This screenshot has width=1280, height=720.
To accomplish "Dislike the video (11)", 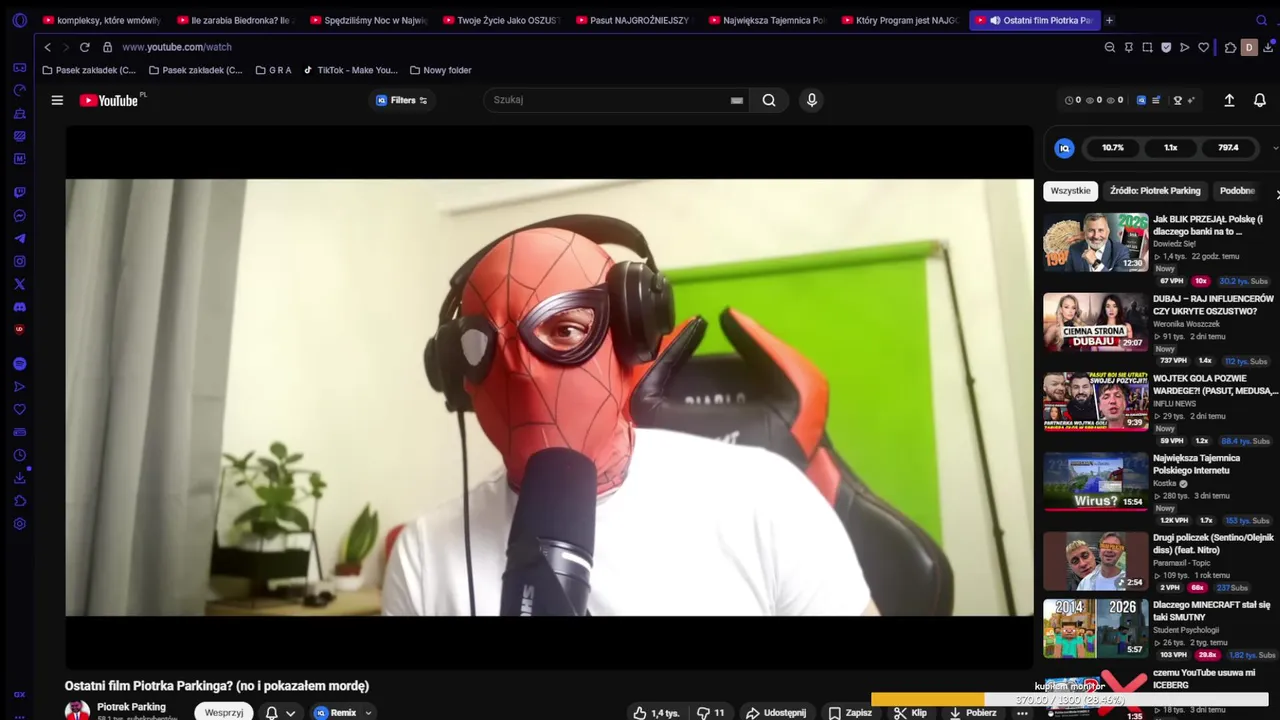I will (x=710, y=713).
